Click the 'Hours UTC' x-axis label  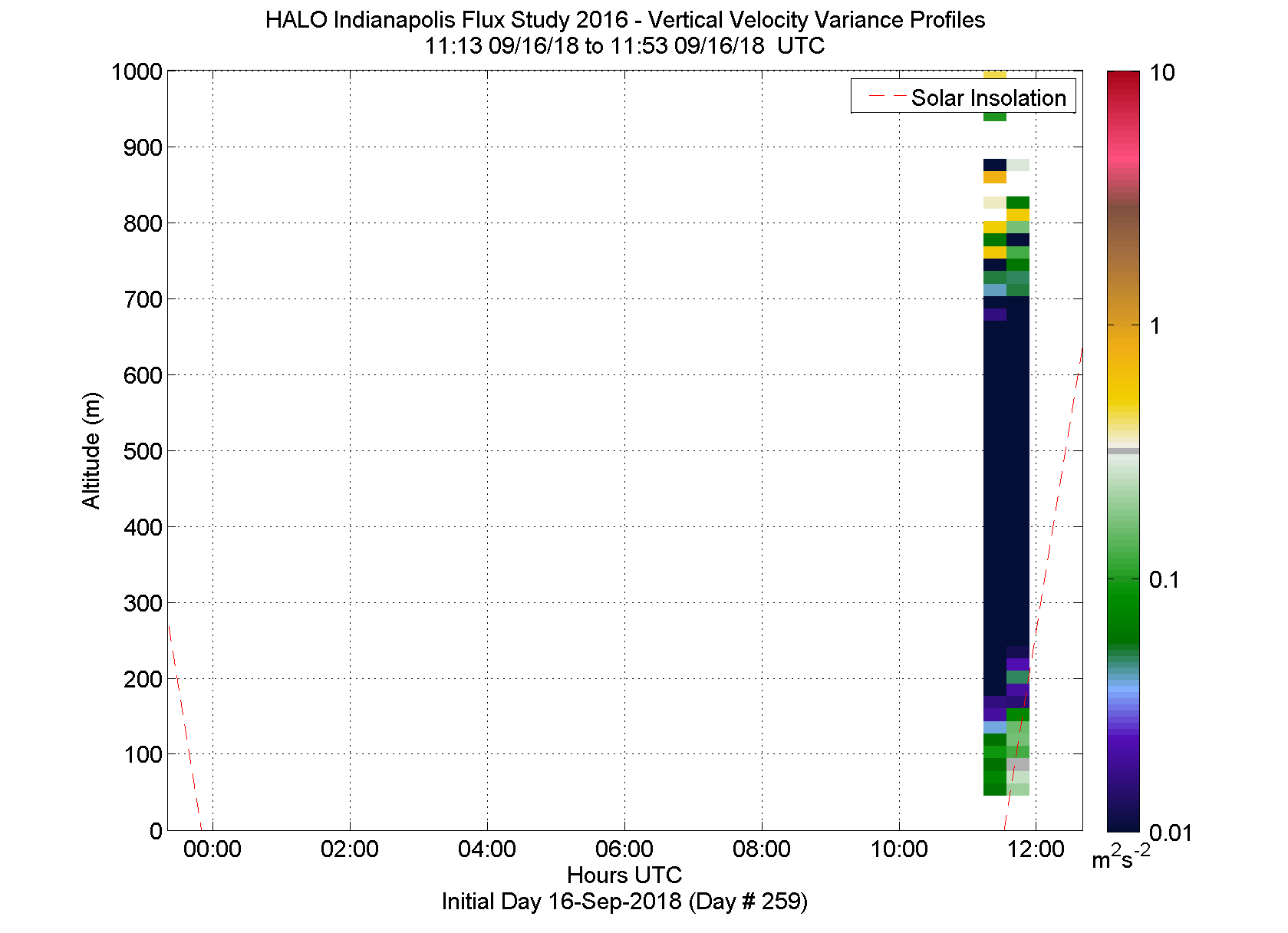[624, 875]
